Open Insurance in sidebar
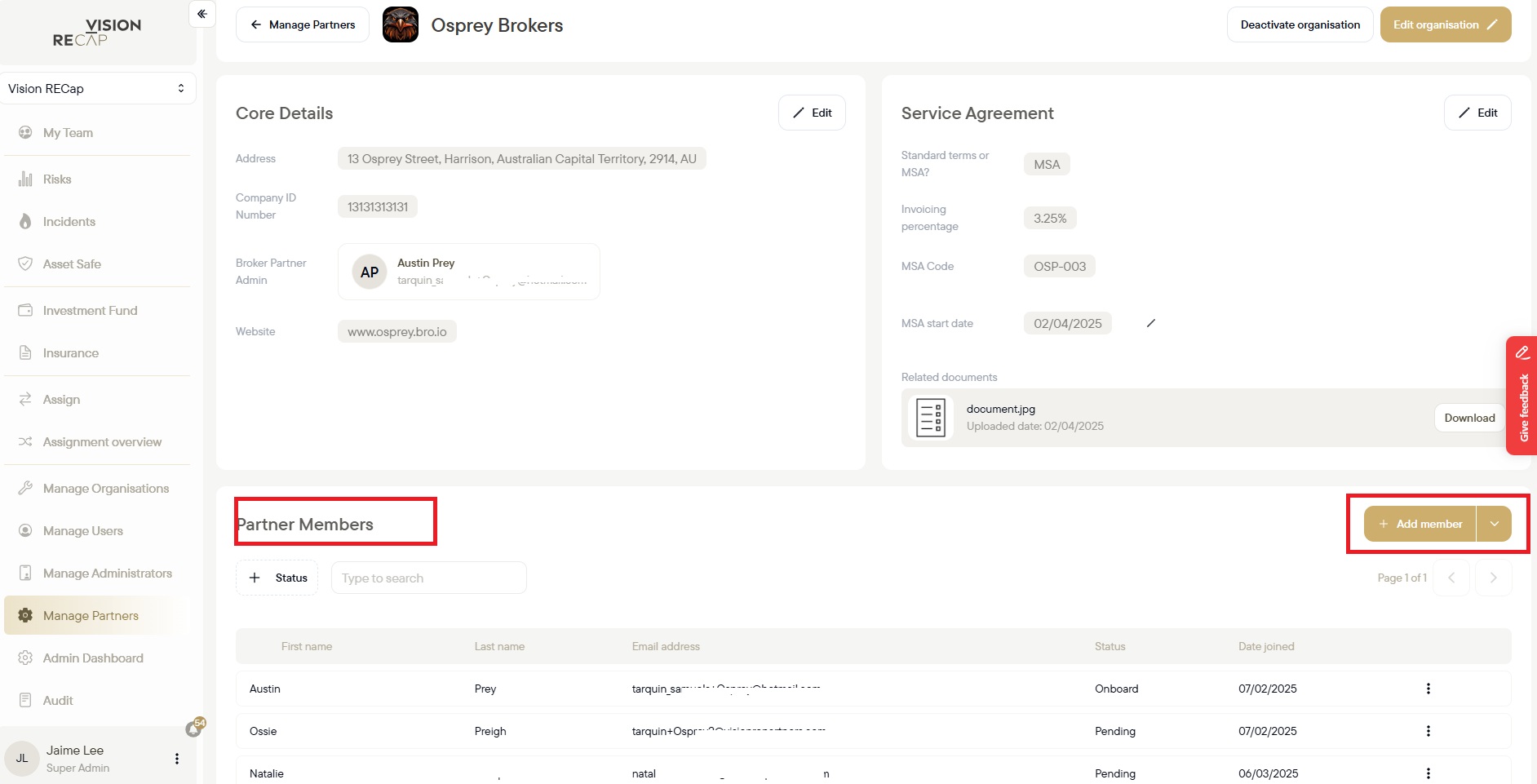Image resolution: width=1537 pixels, height=784 pixels. tap(70, 353)
